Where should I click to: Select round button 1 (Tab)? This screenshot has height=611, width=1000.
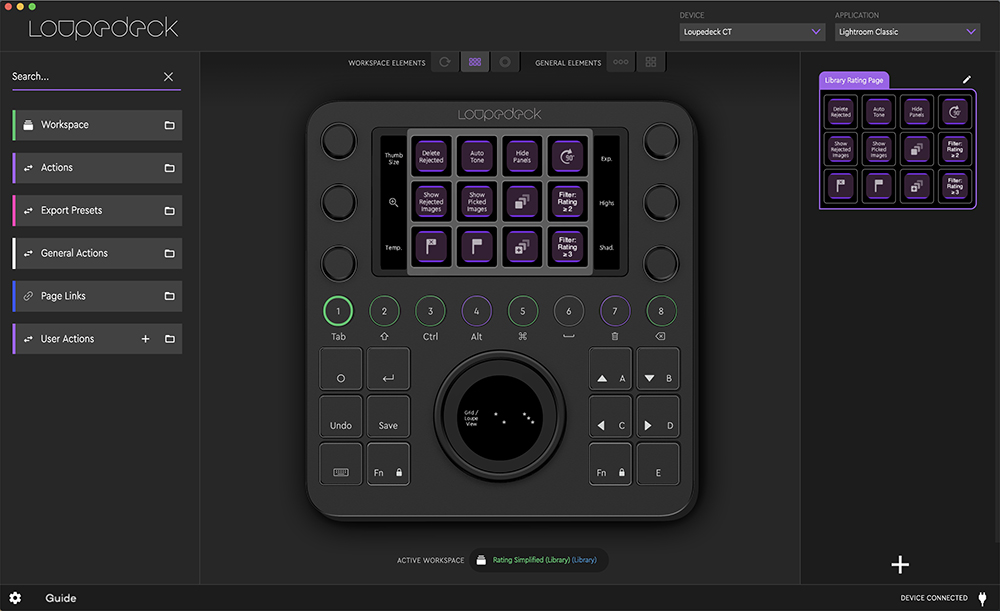click(338, 311)
